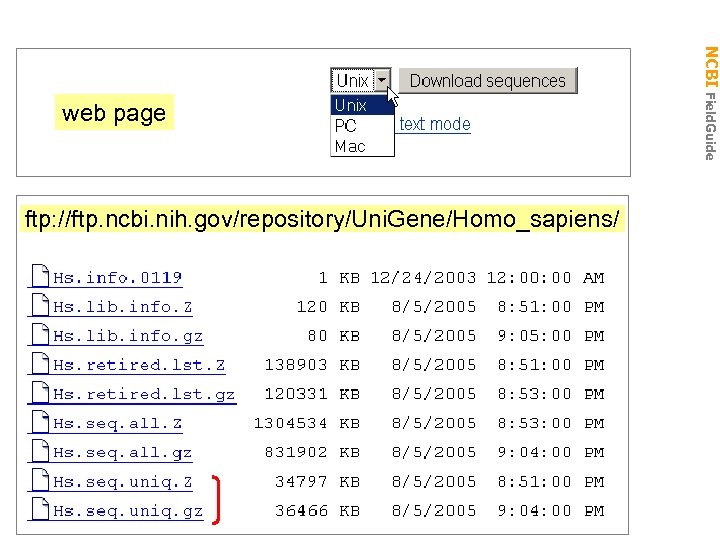Download the Hs.seq.all.Z archive
Screen dimensions: 720x540
(x=118, y=423)
